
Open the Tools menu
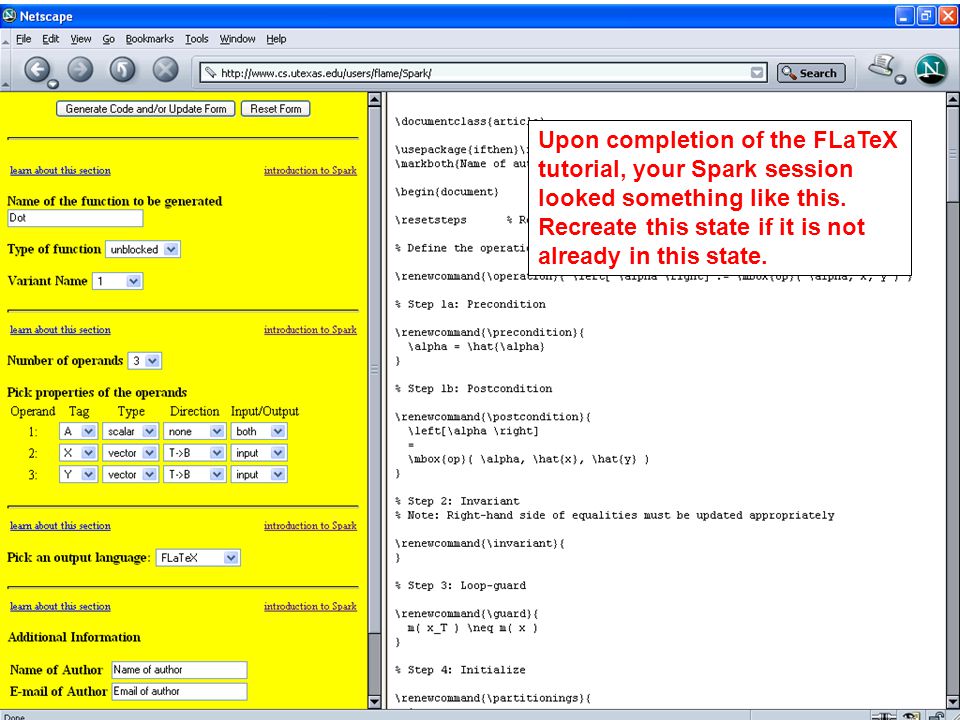(197, 39)
